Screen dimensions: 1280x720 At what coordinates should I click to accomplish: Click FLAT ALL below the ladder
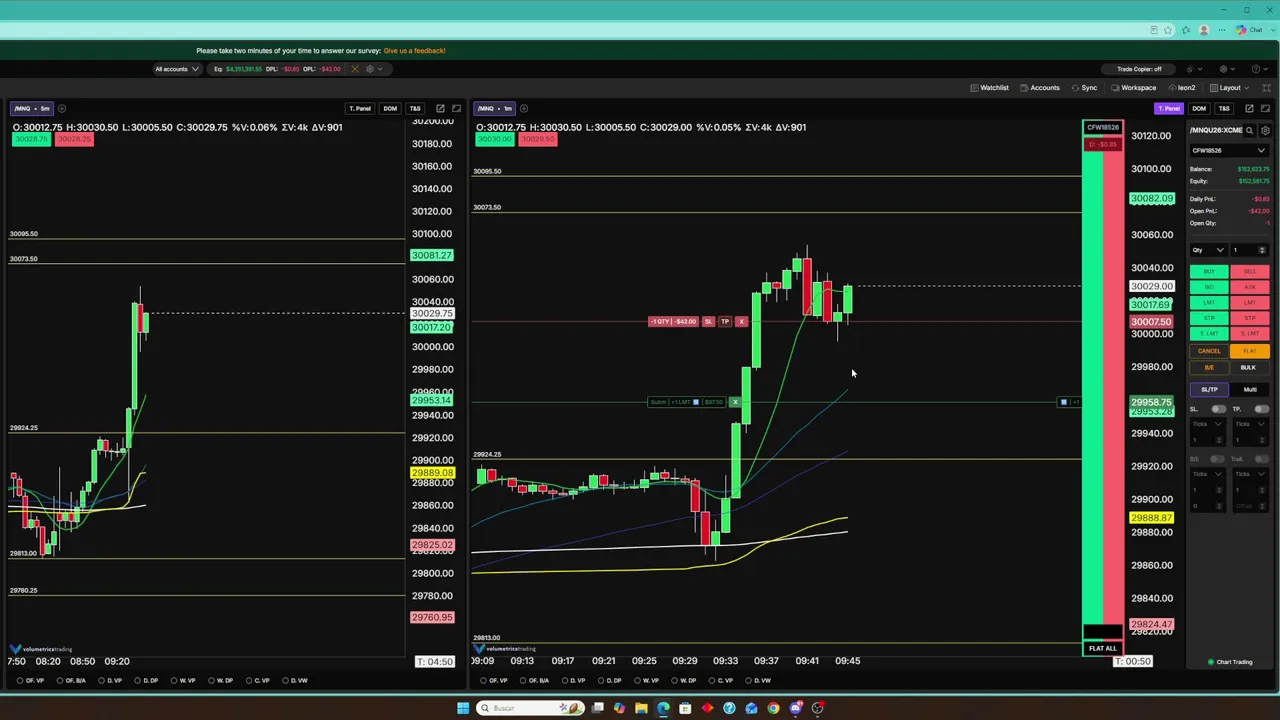(x=1102, y=648)
